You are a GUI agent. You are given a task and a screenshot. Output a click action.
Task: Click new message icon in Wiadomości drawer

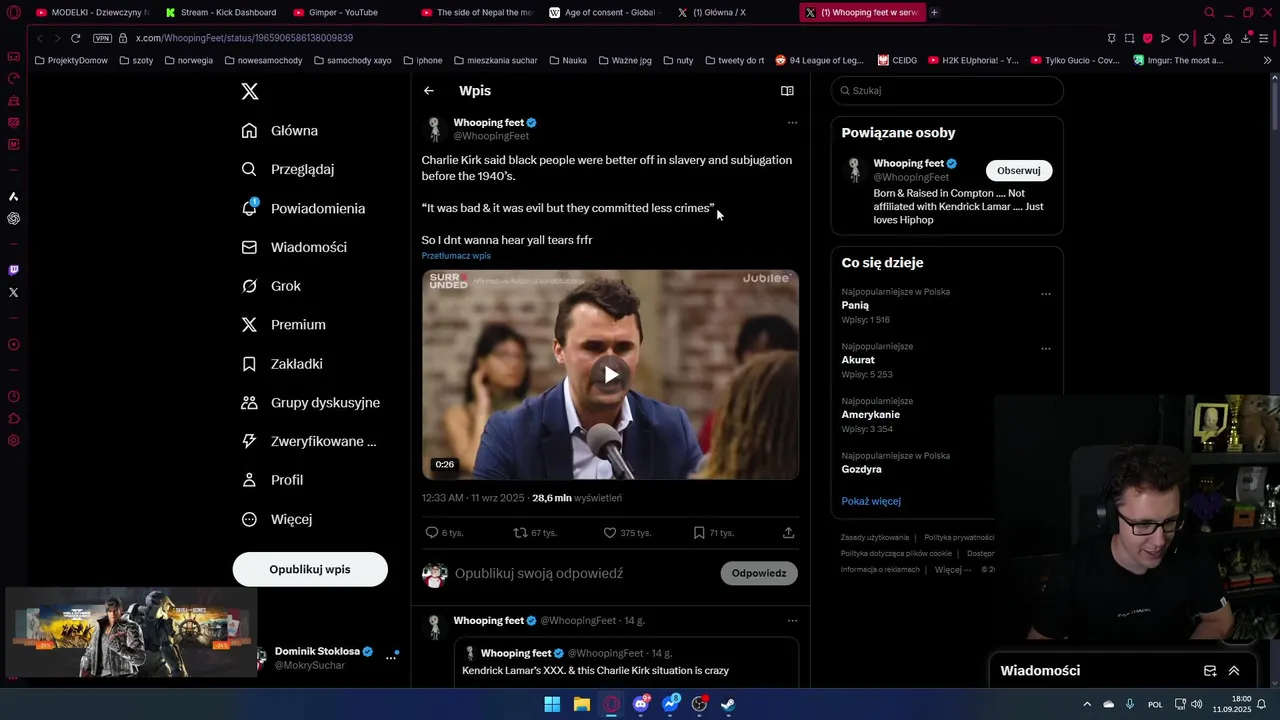tap(1210, 671)
